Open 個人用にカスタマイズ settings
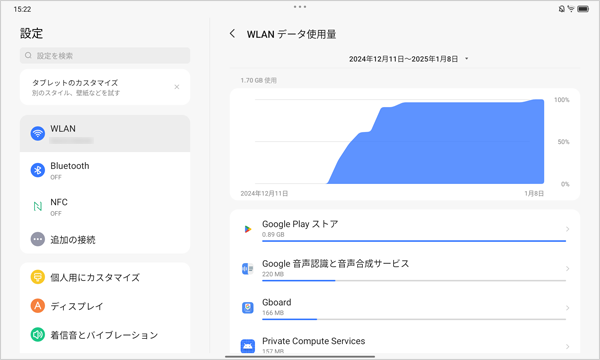 (x=105, y=277)
